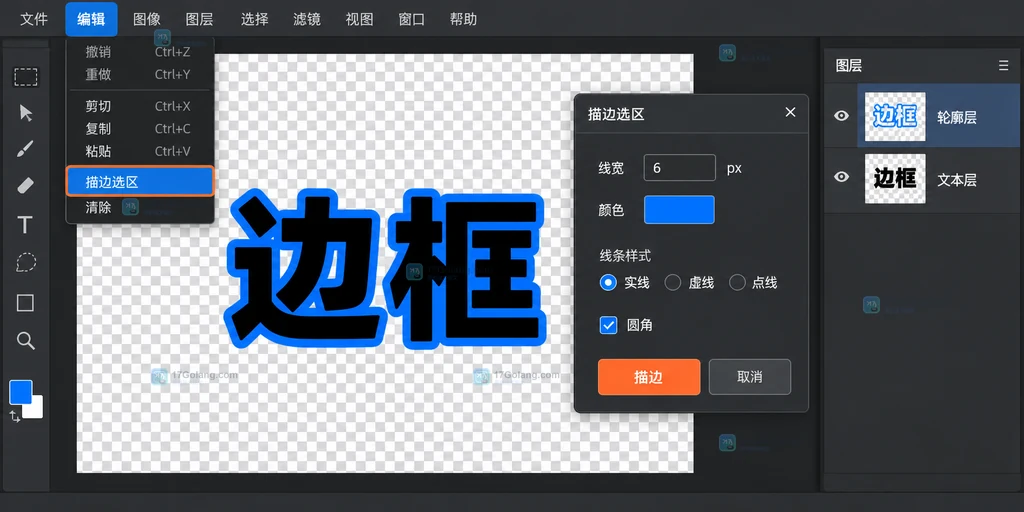Click the 文本层 layer name
The height and width of the screenshot is (512, 1024).
pyautogui.click(x=957, y=180)
